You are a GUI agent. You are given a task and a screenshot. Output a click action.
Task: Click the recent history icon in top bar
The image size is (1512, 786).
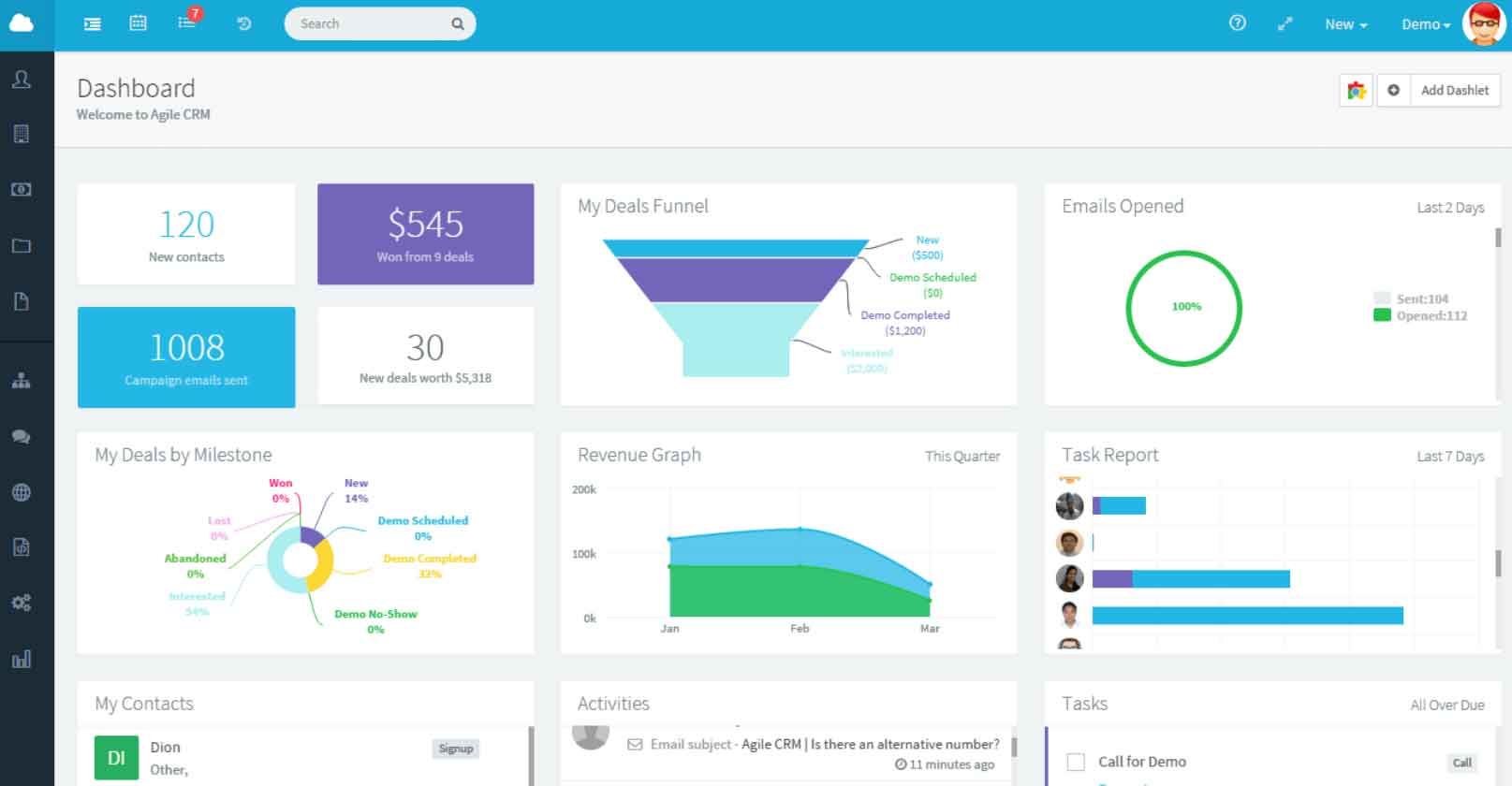pyautogui.click(x=243, y=23)
